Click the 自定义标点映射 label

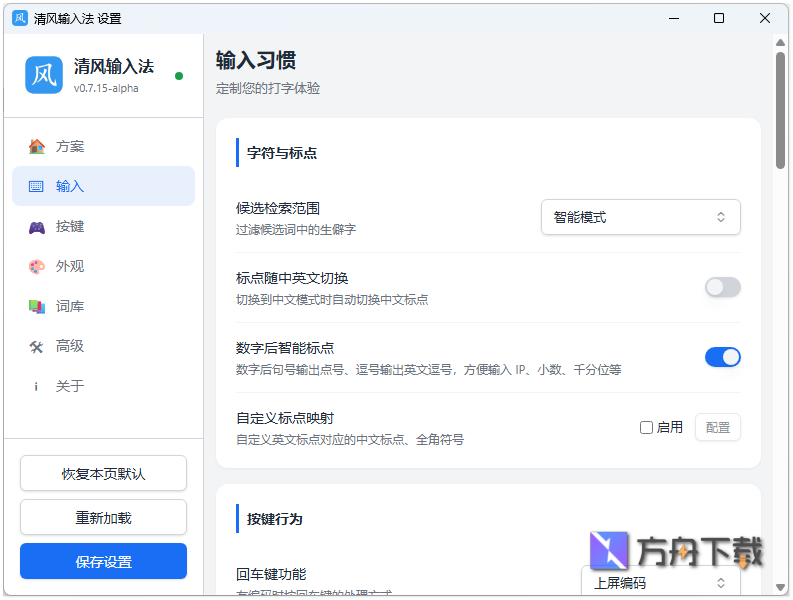tap(285, 418)
